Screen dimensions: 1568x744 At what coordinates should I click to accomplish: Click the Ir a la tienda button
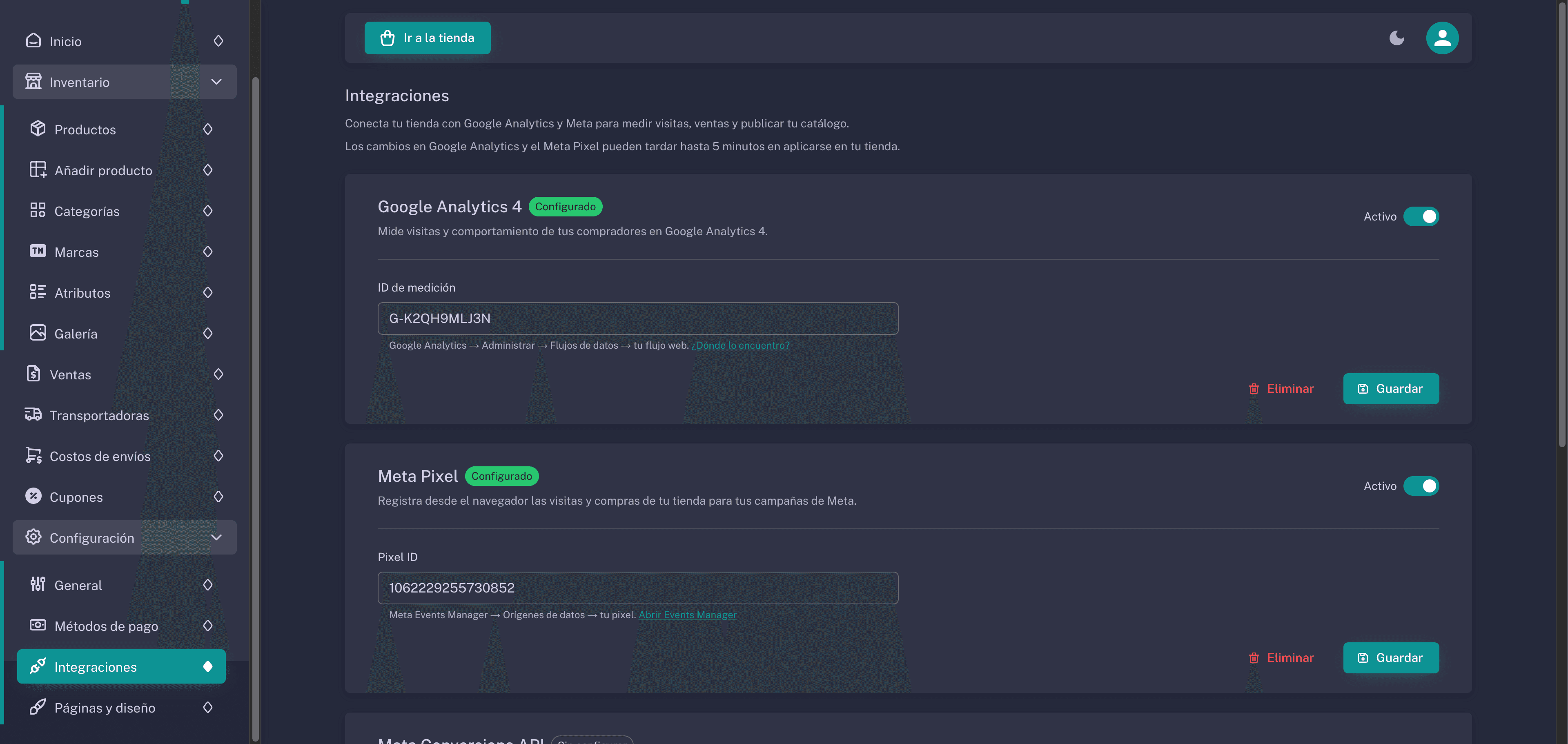pos(427,38)
